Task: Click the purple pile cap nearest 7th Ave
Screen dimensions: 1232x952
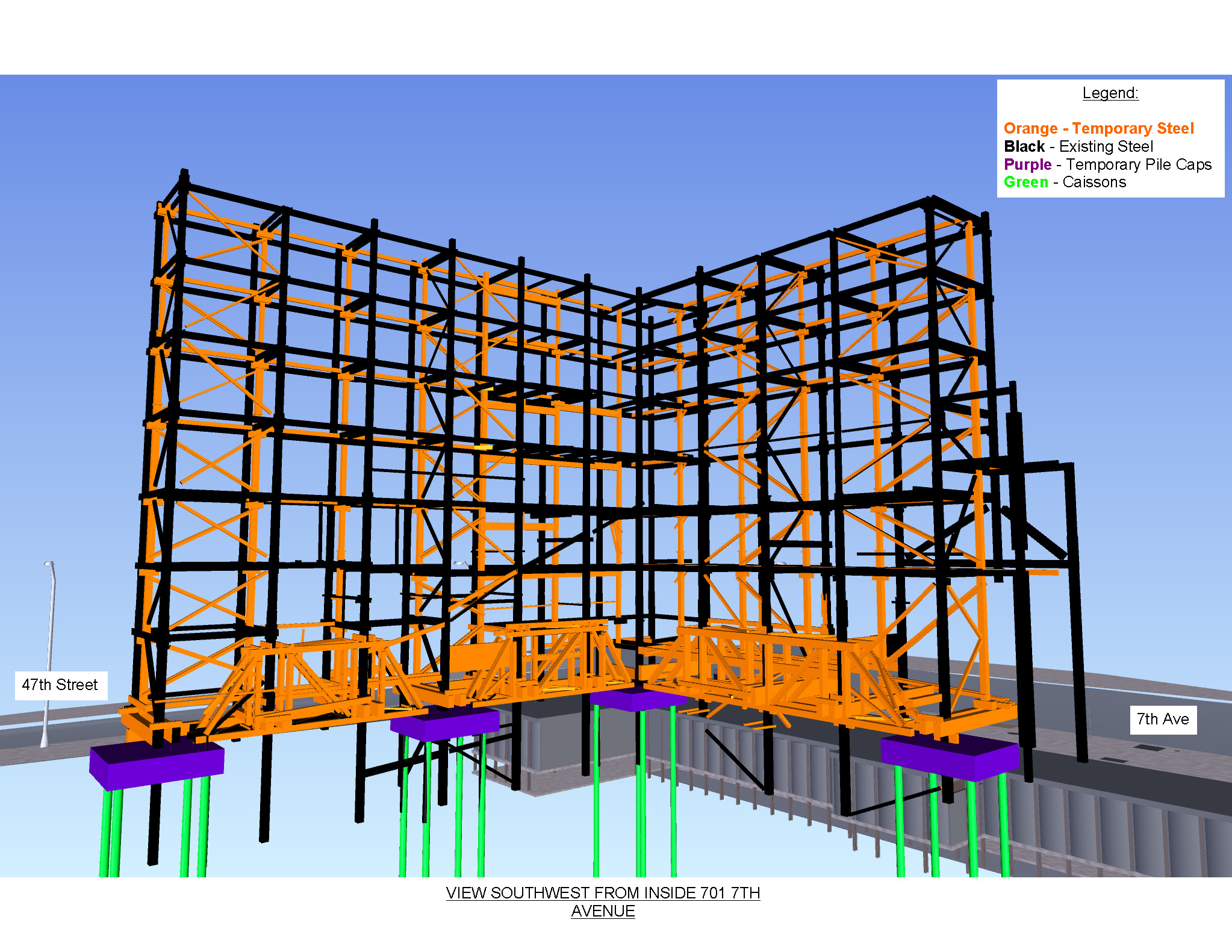Action: click(949, 756)
